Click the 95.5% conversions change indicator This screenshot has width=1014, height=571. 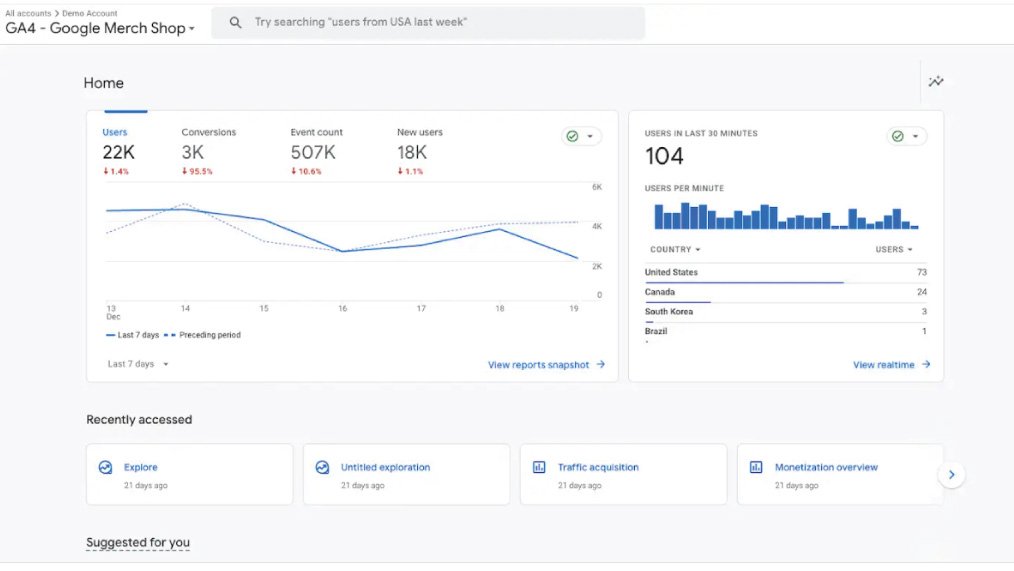(197, 171)
